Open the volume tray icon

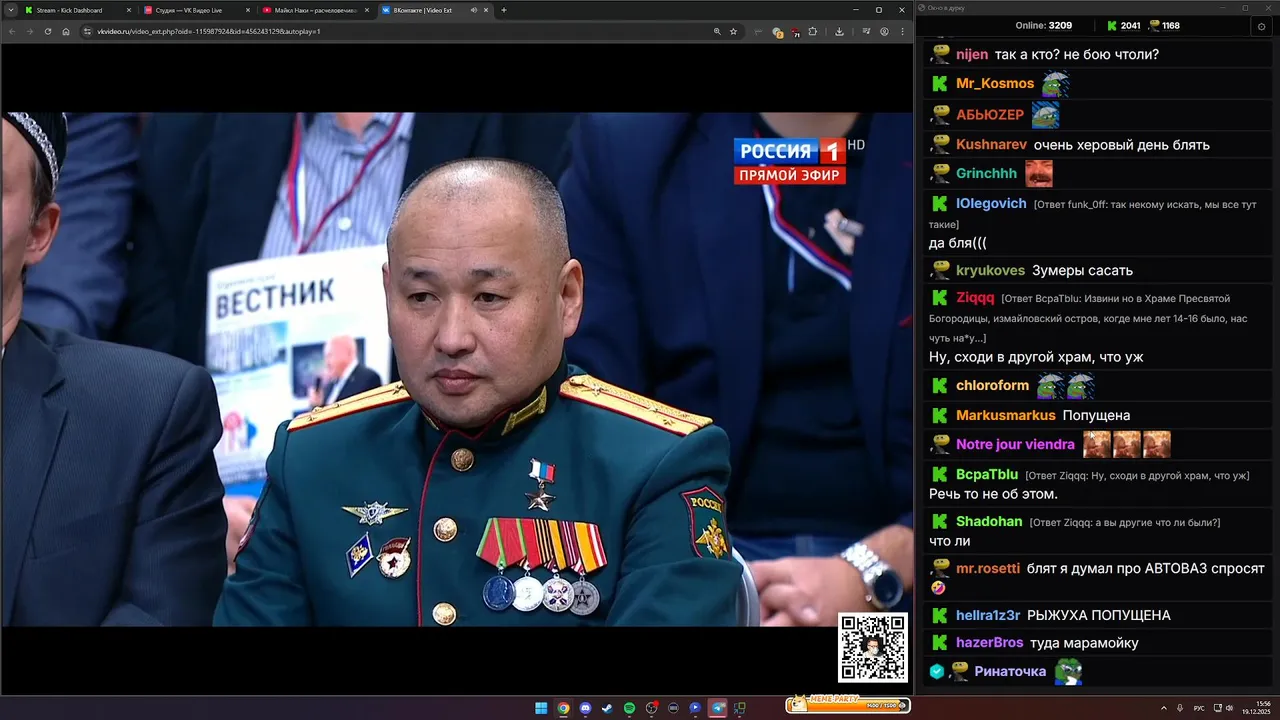(x=1229, y=708)
